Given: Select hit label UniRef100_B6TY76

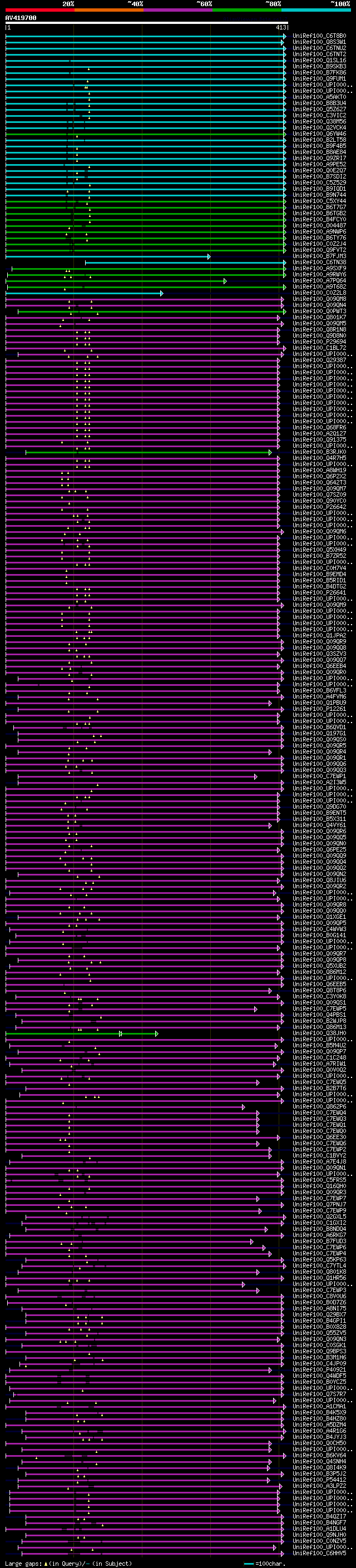Looking at the screenshot, I should (x=319, y=238).
